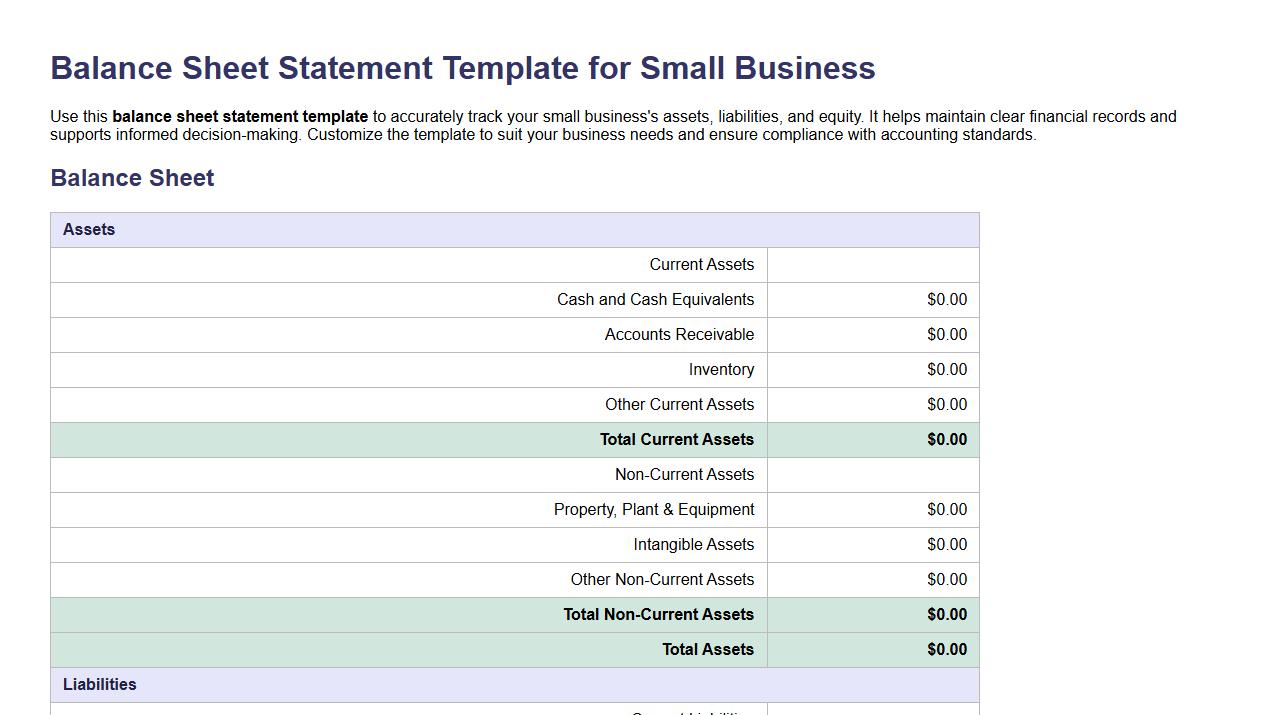Click the main page title heading

pyautogui.click(x=462, y=68)
